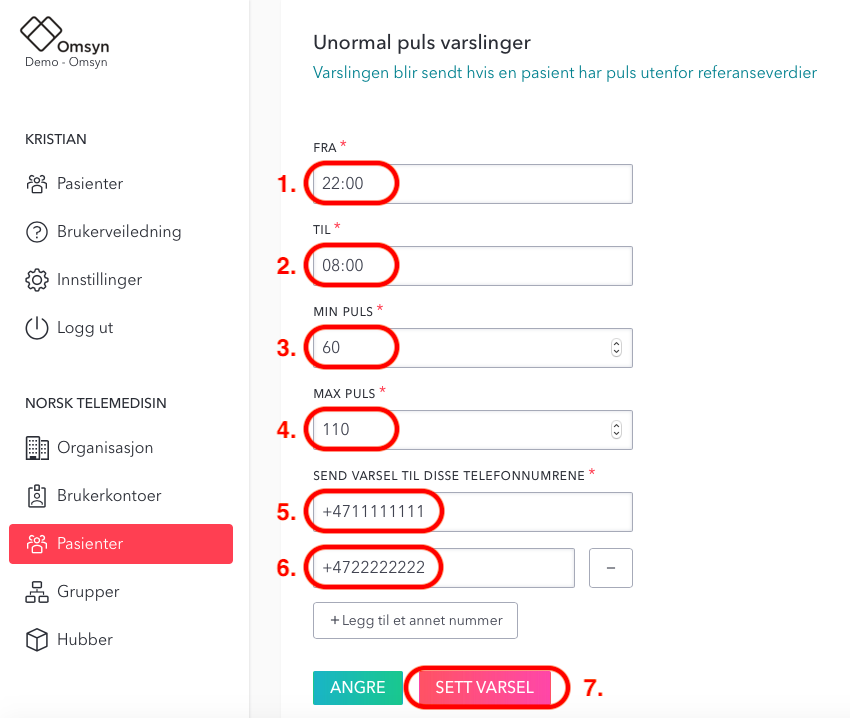
Task: Click Legg til et annet nummer
Action: coord(415,620)
